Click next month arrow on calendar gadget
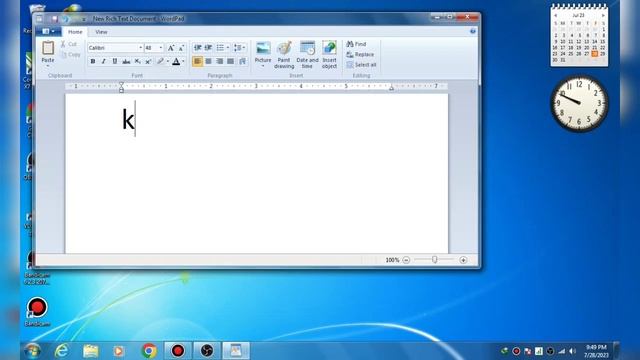This screenshot has height=360, width=640. coord(603,16)
